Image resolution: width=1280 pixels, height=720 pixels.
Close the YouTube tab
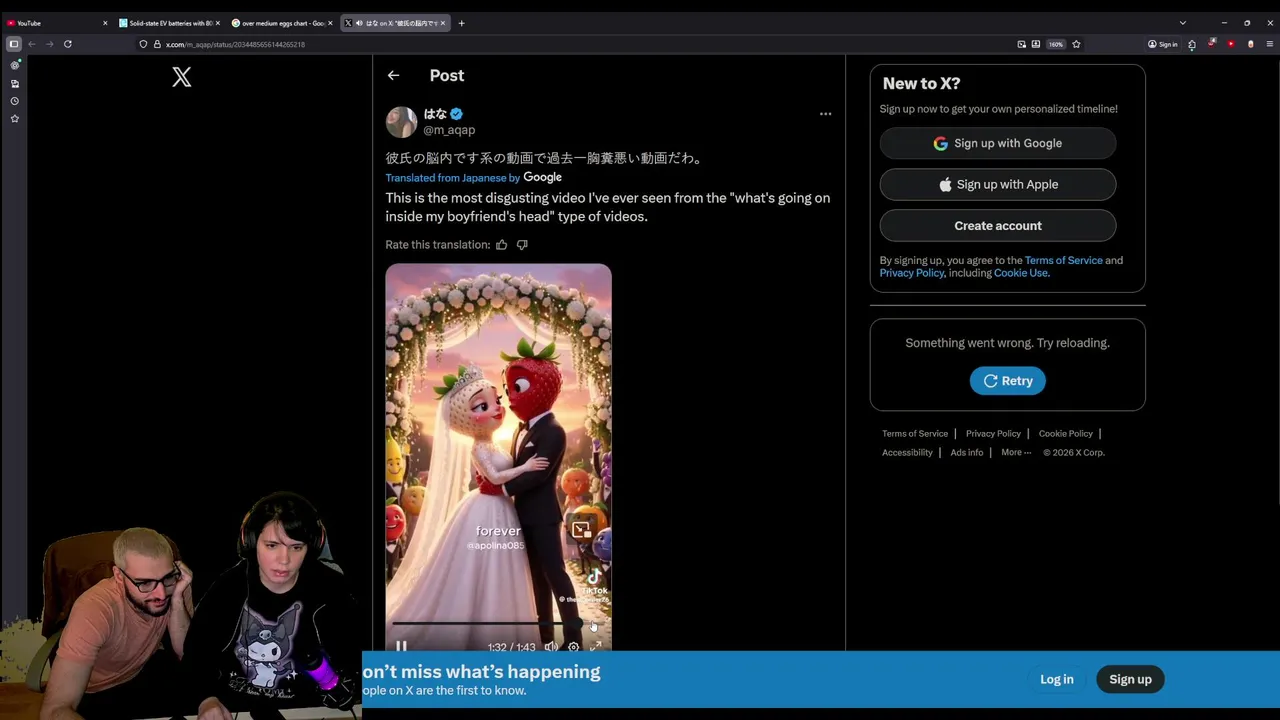[x=105, y=23]
